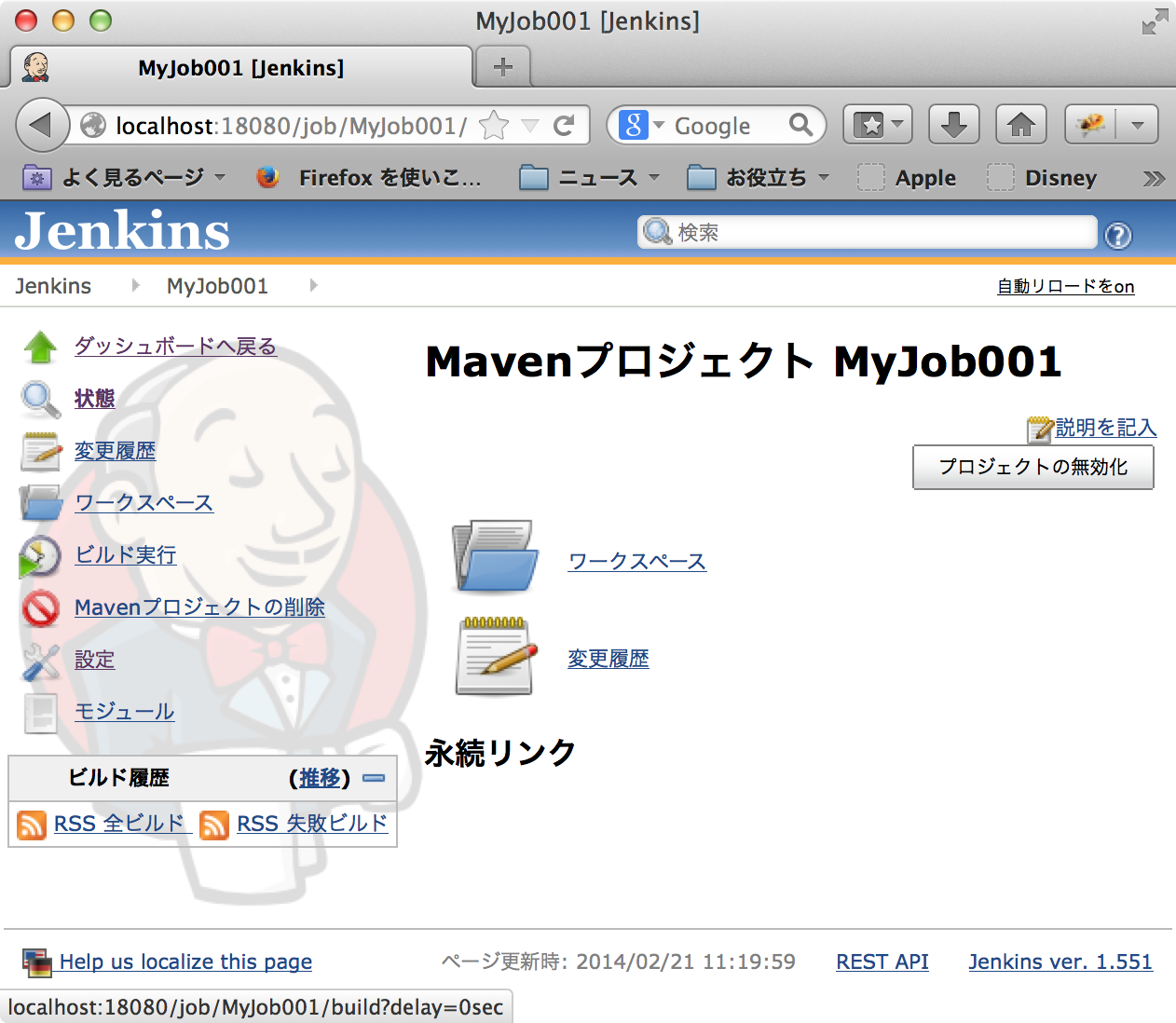Image resolution: width=1176 pixels, height=1023 pixels.
Task: Click the 状態 sidebar link
Action: 95,399
